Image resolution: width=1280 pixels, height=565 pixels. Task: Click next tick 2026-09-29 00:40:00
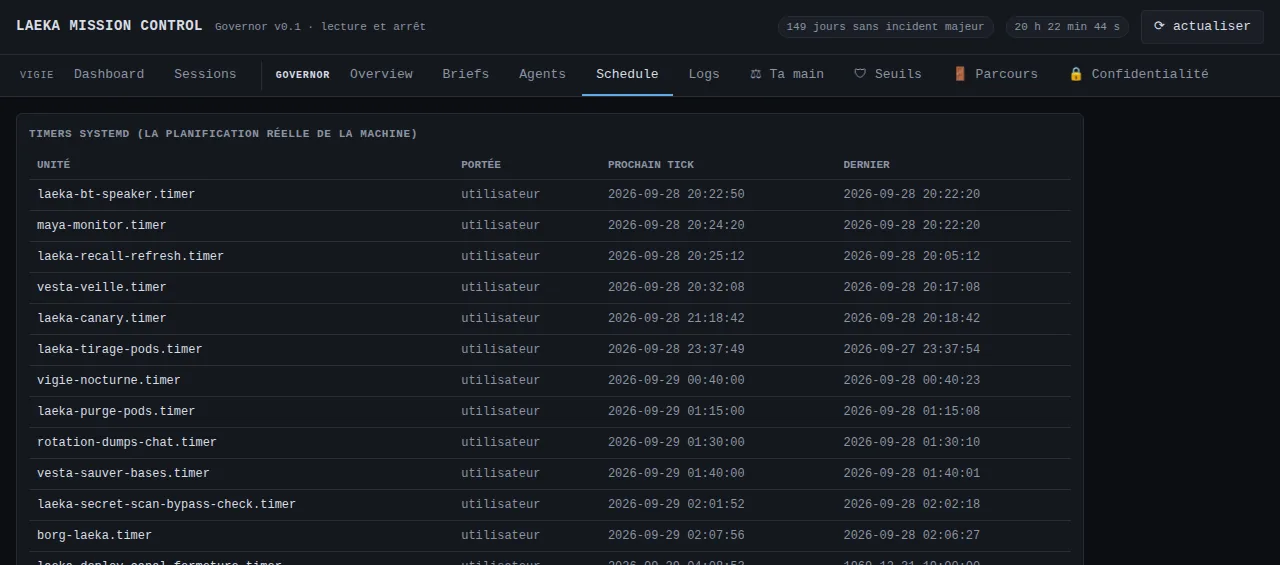(x=676, y=381)
